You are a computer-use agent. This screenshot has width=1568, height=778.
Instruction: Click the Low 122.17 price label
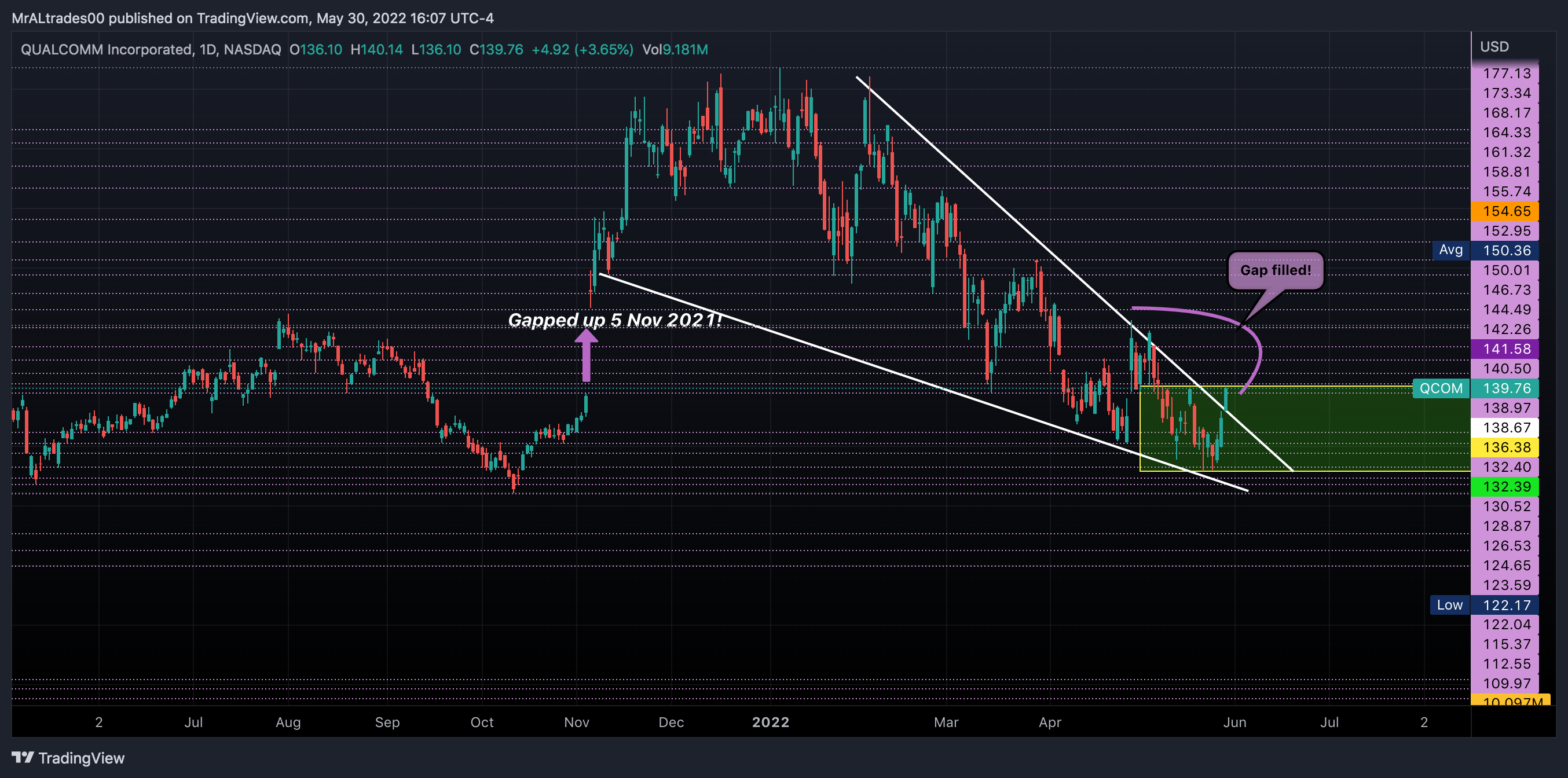pos(1484,605)
